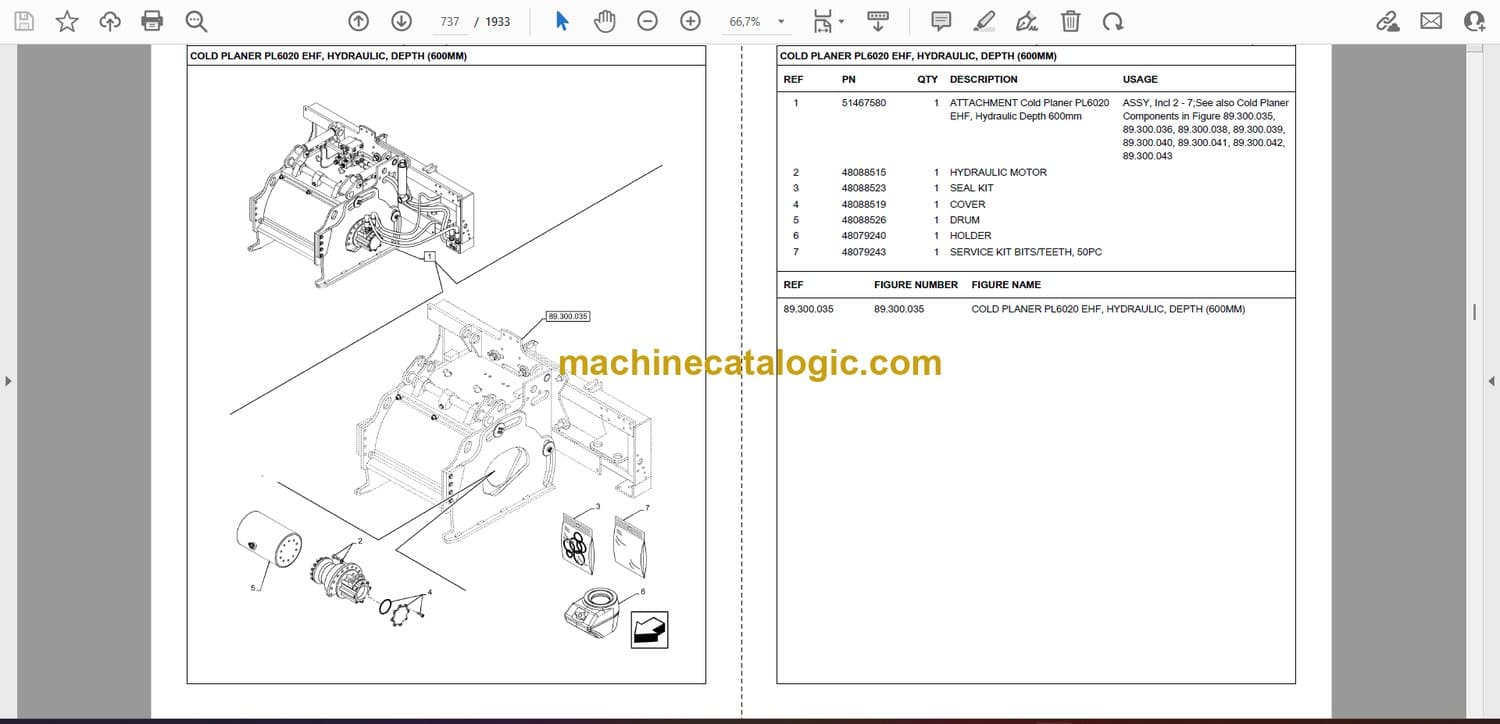Expand the left navigation pane

(8, 381)
